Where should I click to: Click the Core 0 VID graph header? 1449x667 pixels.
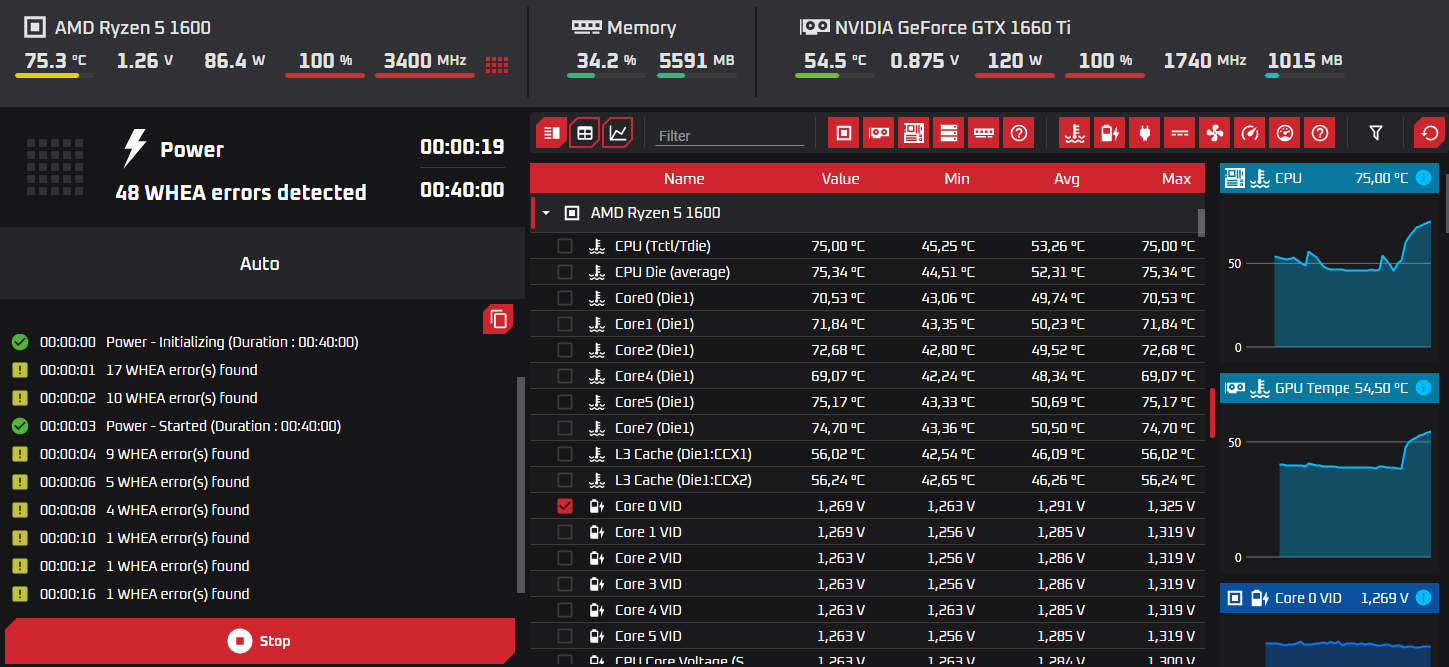click(x=1329, y=598)
